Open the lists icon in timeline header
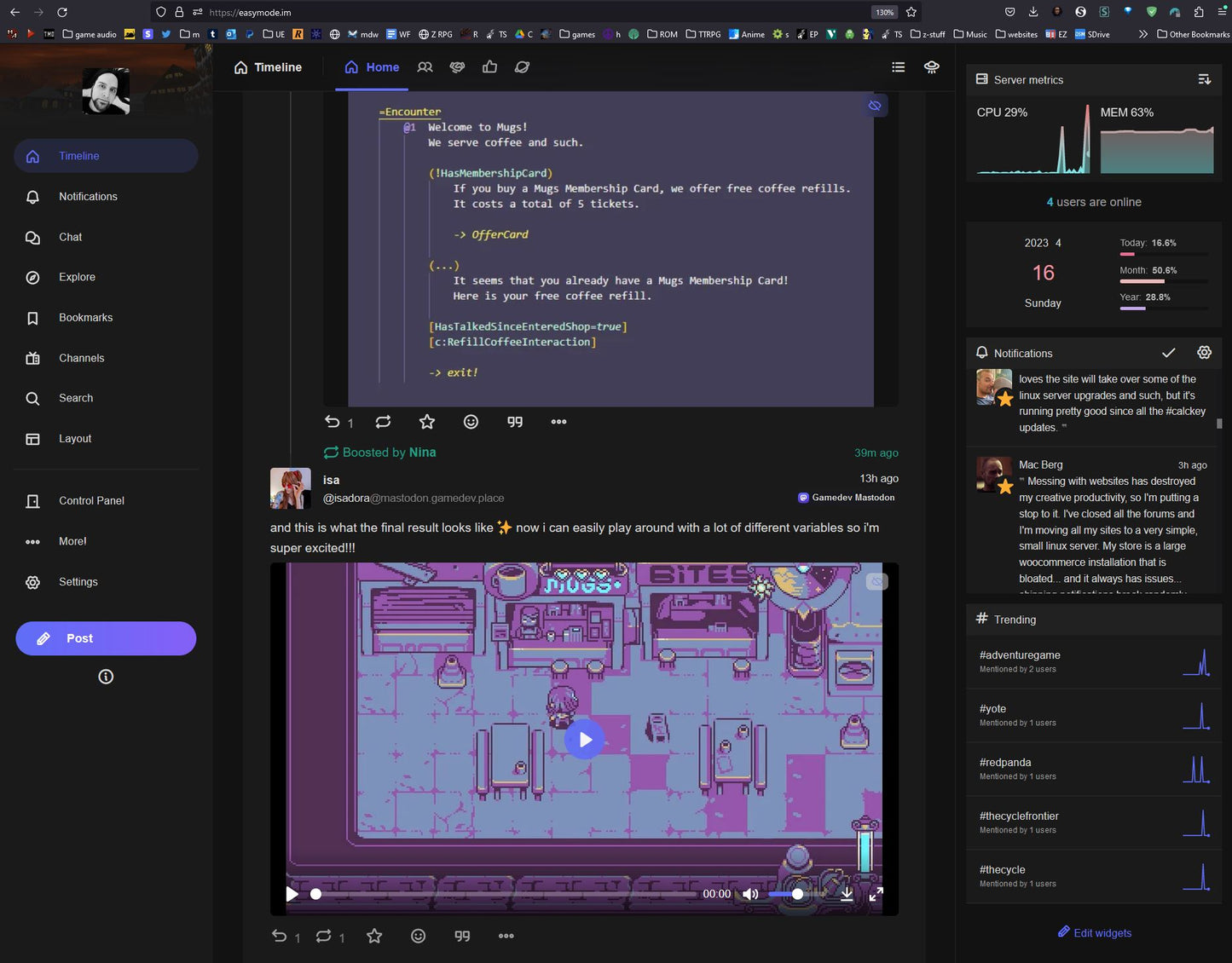 coord(898,67)
